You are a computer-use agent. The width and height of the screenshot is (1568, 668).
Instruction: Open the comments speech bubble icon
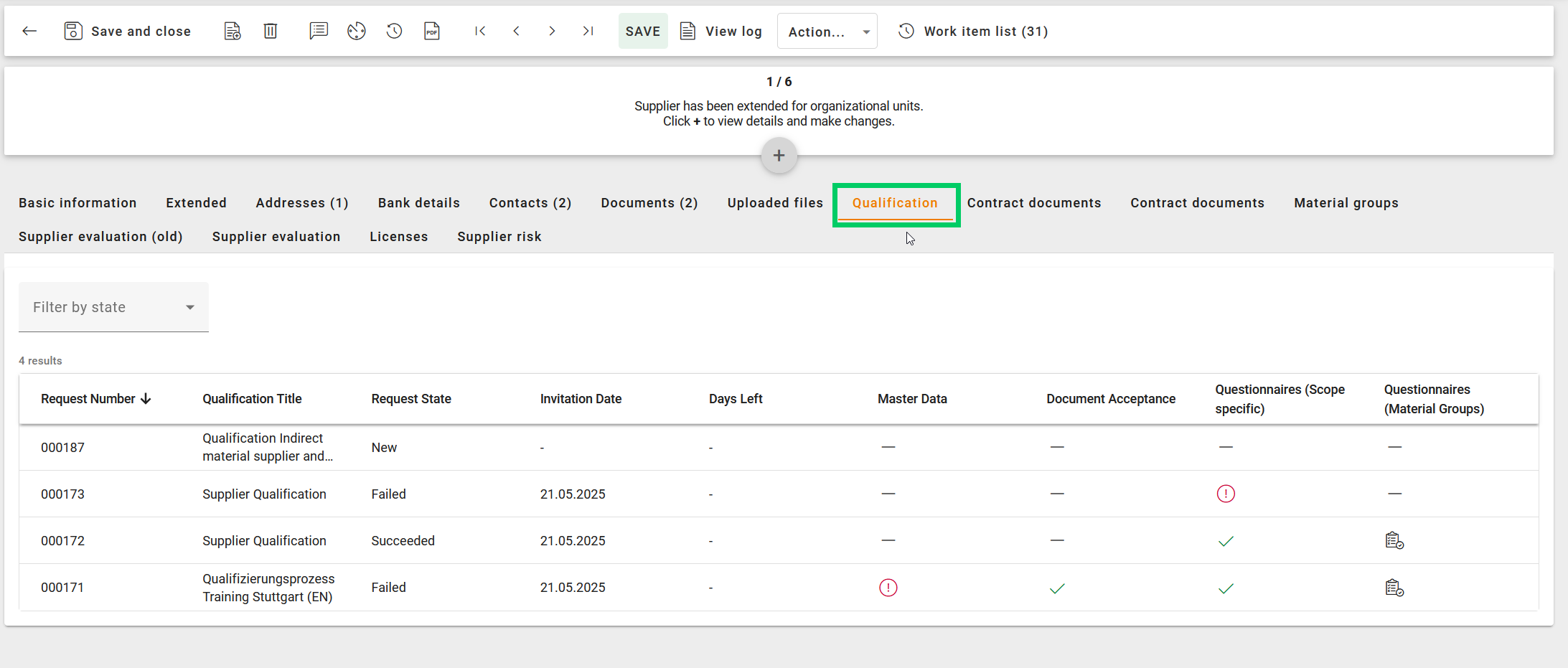tap(319, 31)
